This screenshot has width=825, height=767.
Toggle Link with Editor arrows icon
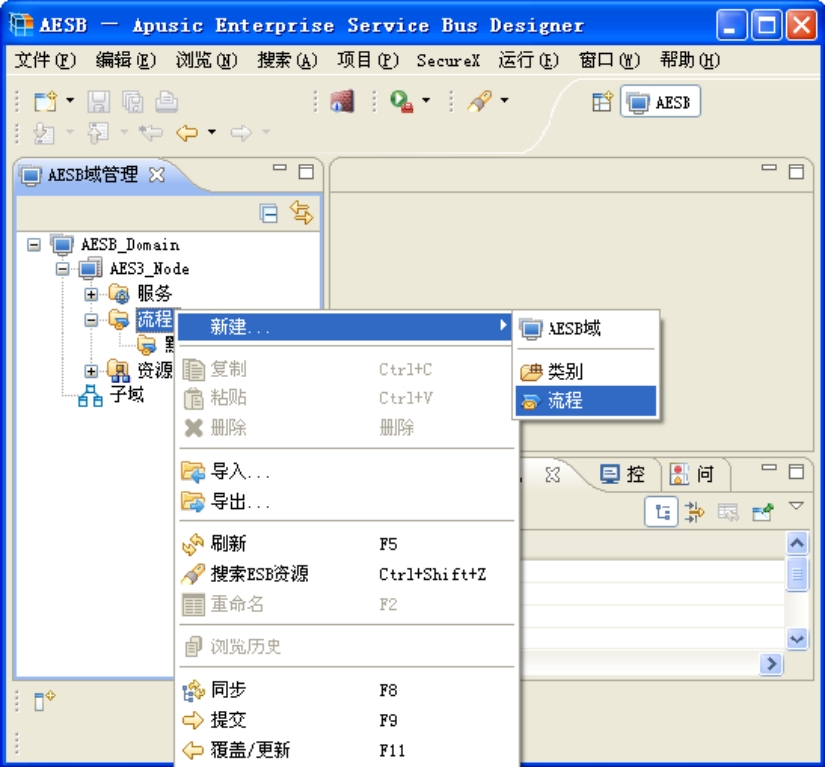(301, 213)
